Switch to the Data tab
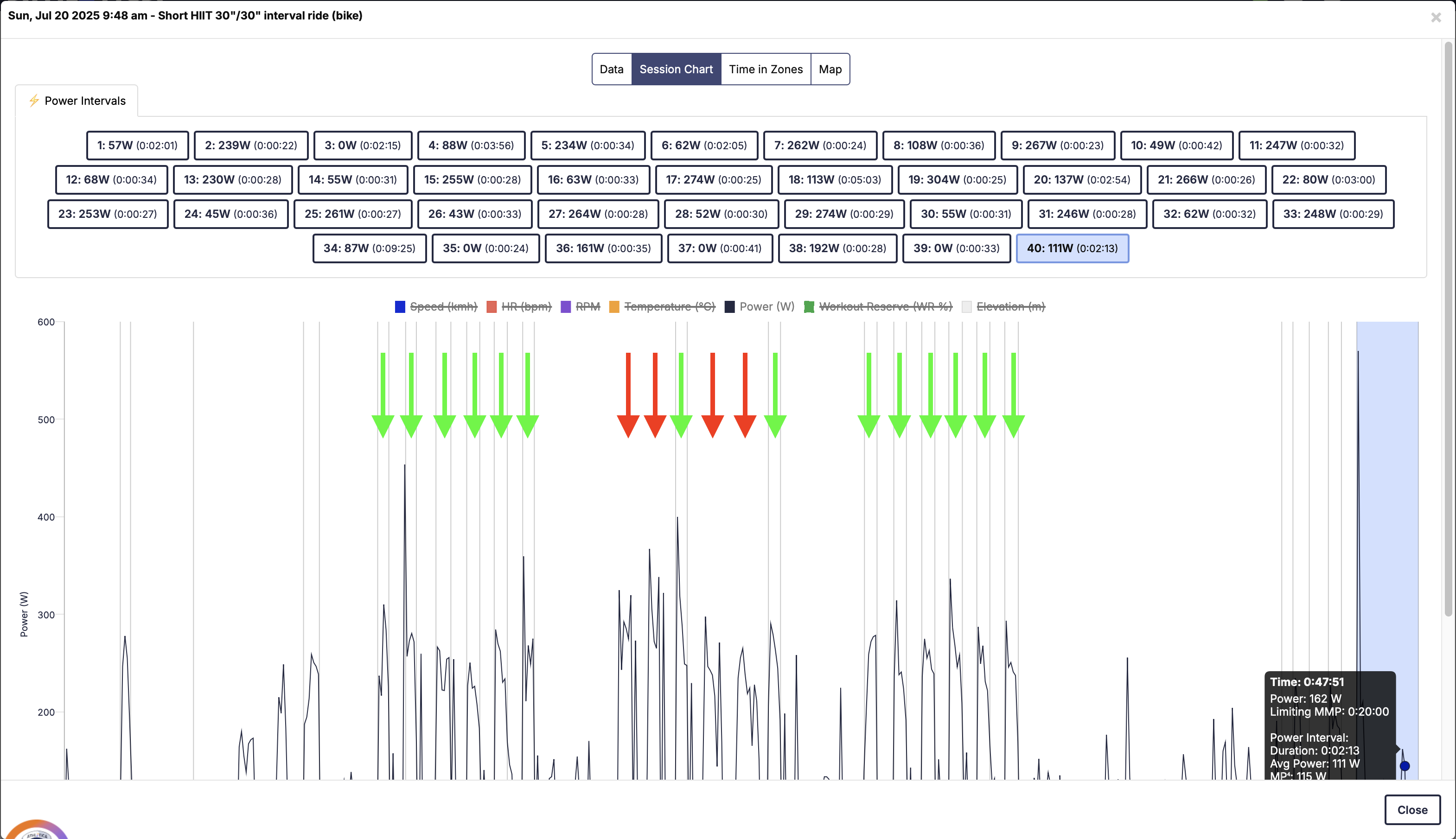Viewport: 1456px width, 839px height. [x=611, y=69]
